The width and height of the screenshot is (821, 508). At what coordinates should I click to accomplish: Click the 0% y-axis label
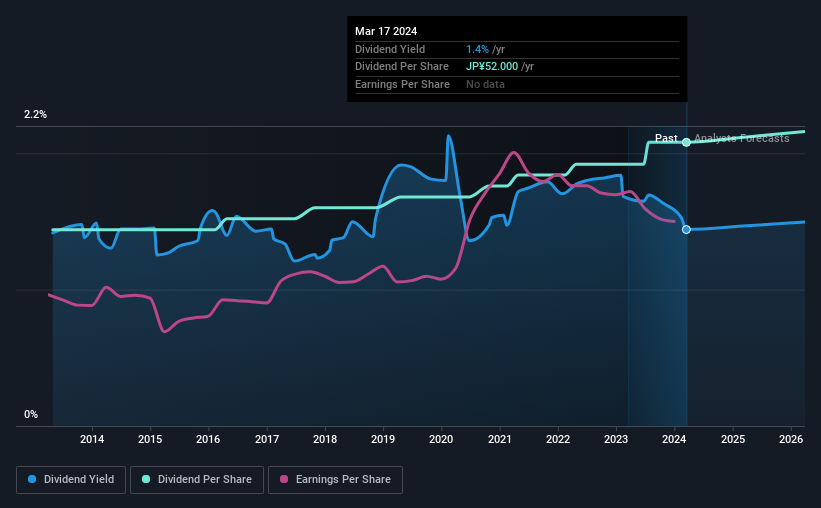pos(31,414)
